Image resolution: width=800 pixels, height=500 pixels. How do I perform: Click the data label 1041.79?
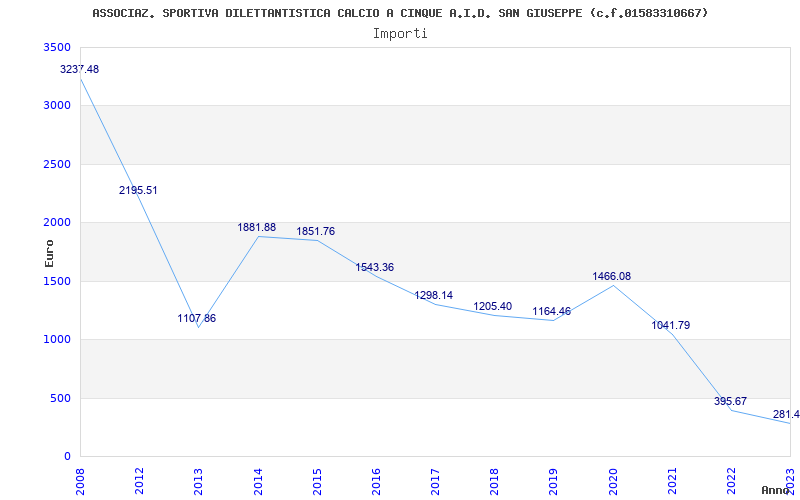click(x=671, y=326)
